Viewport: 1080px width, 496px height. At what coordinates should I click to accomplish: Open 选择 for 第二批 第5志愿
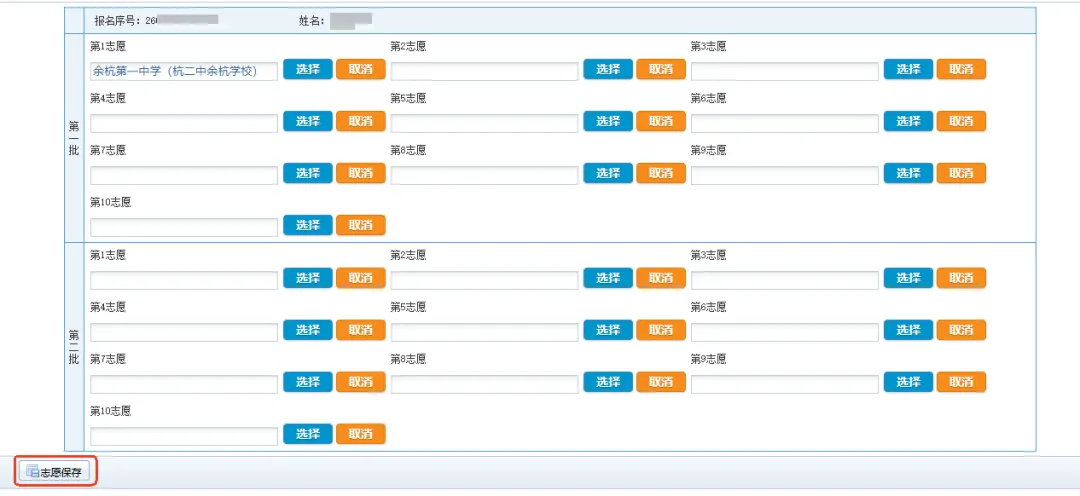pos(608,330)
